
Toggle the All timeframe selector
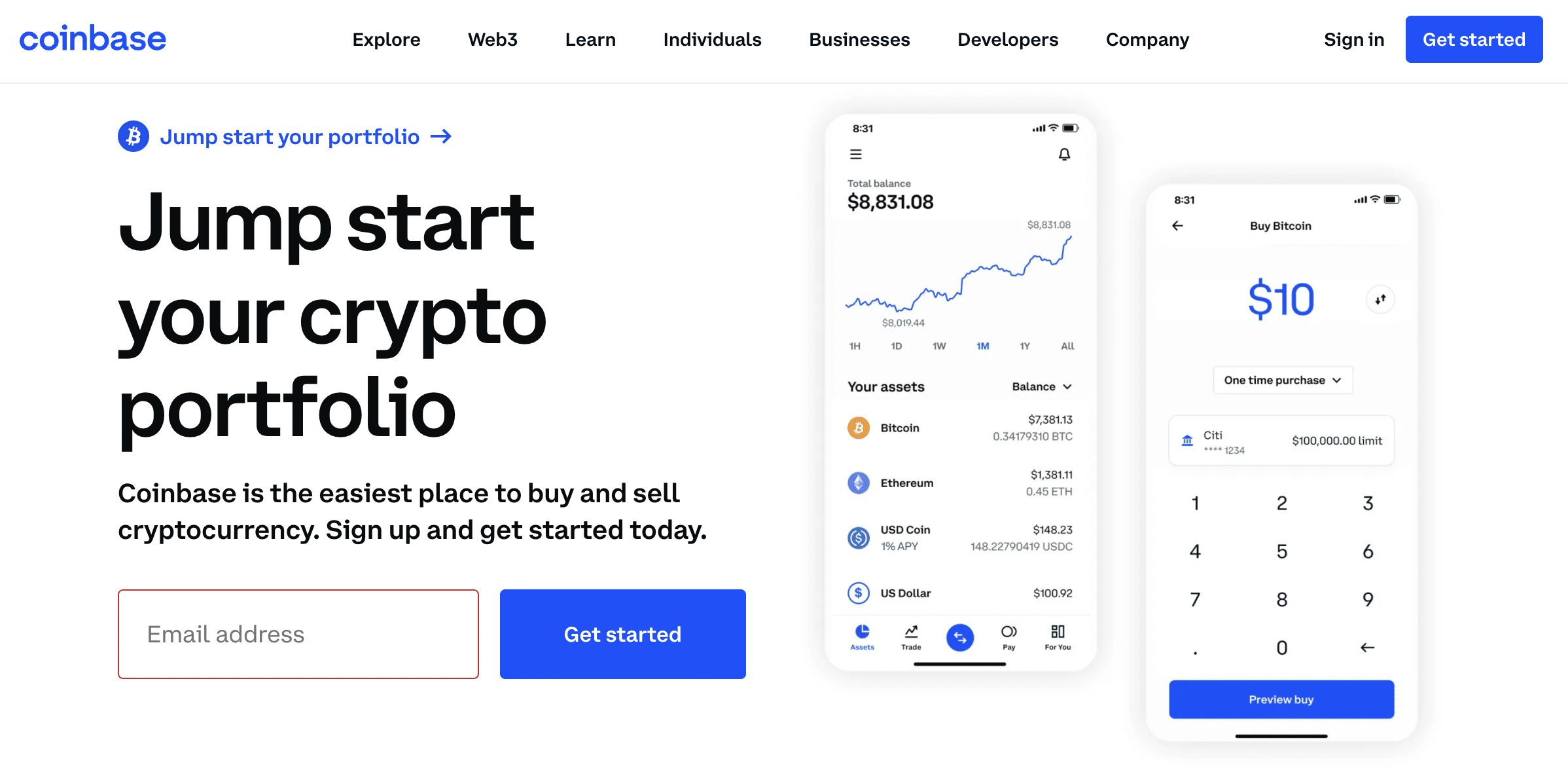point(1063,348)
